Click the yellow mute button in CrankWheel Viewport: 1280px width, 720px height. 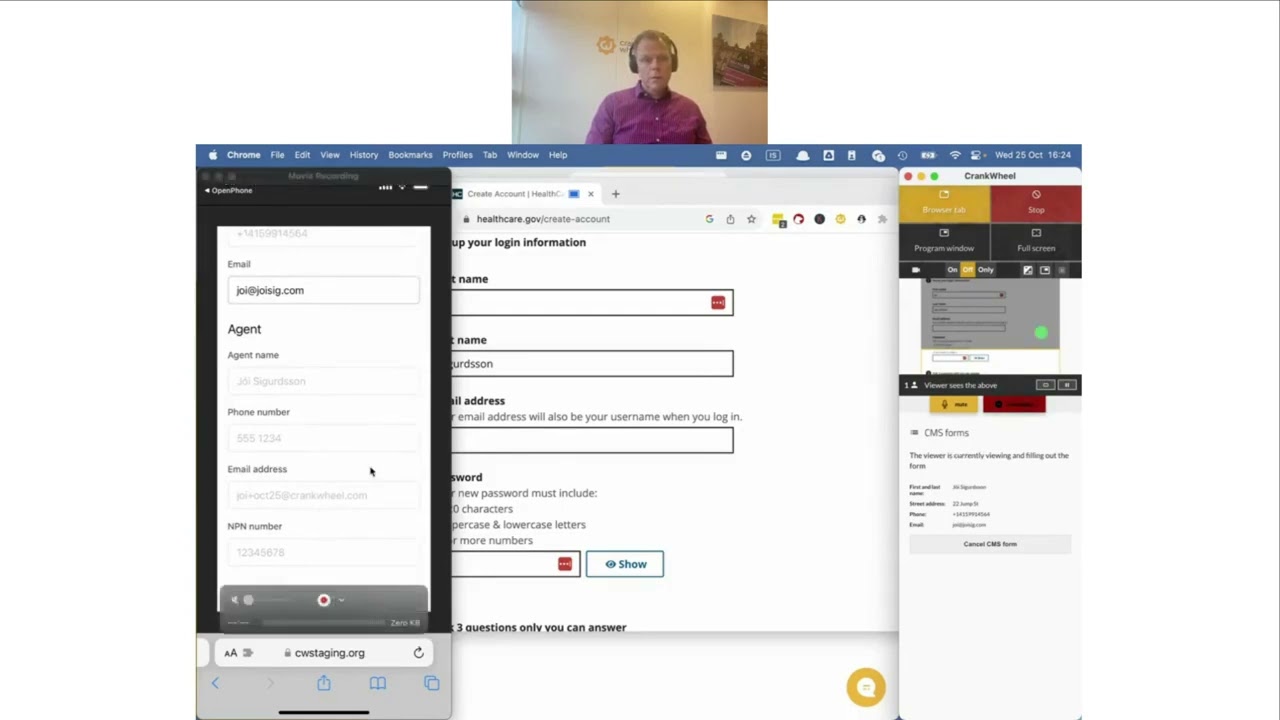(955, 404)
